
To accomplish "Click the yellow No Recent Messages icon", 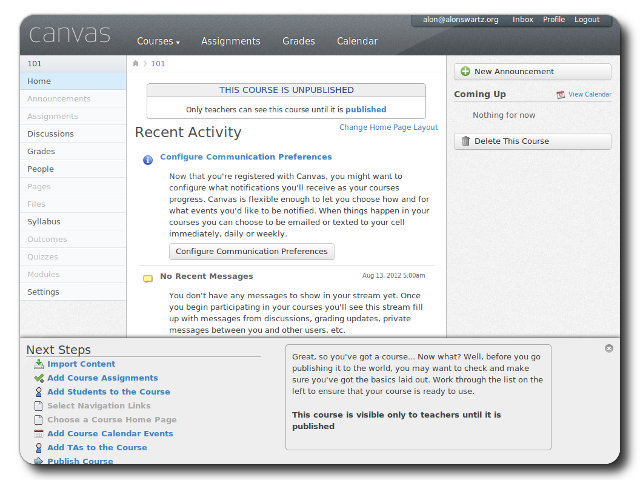I will pos(148,278).
